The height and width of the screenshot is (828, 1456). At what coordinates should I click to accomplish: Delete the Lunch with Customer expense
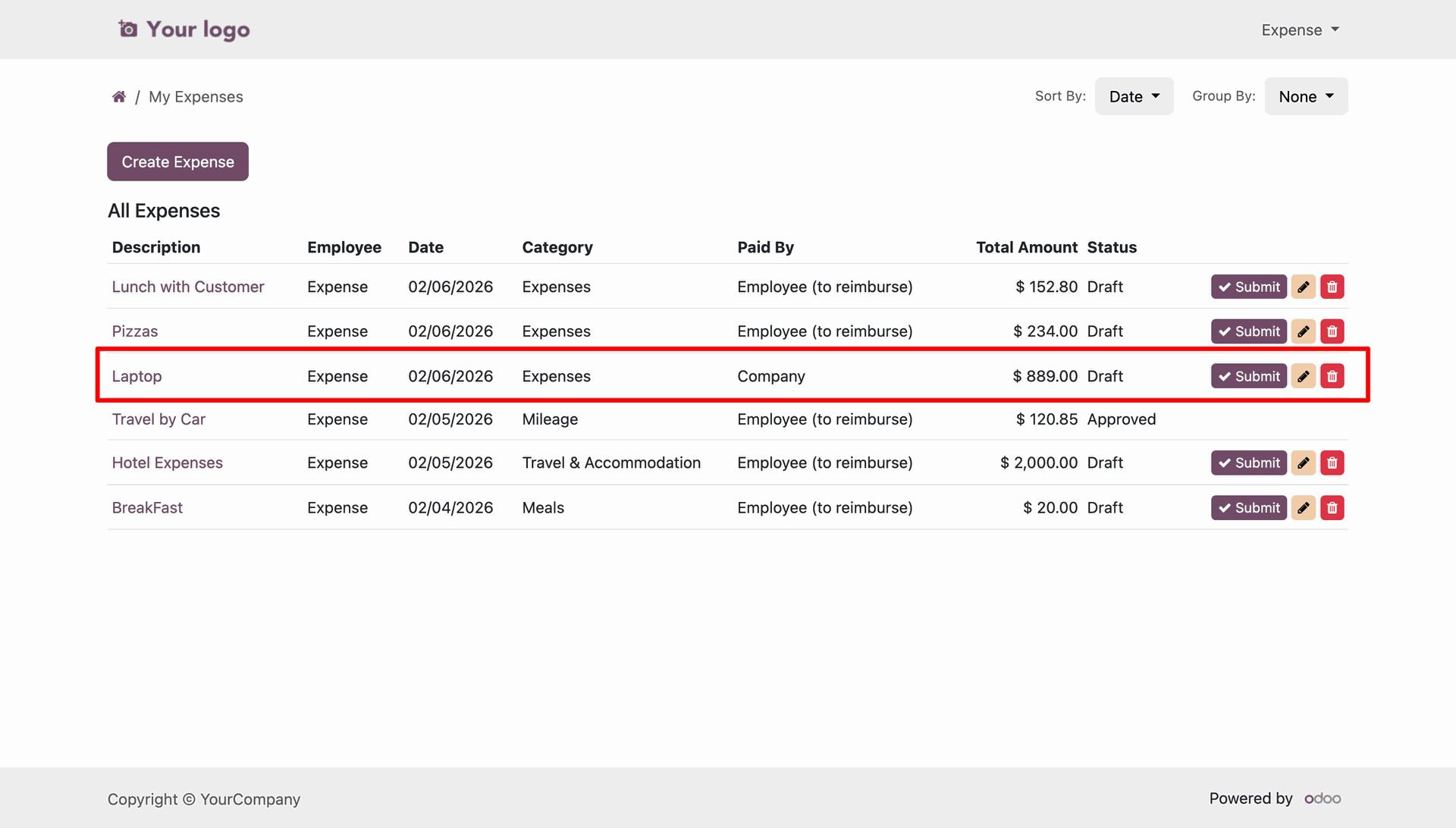click(1332, 287)
